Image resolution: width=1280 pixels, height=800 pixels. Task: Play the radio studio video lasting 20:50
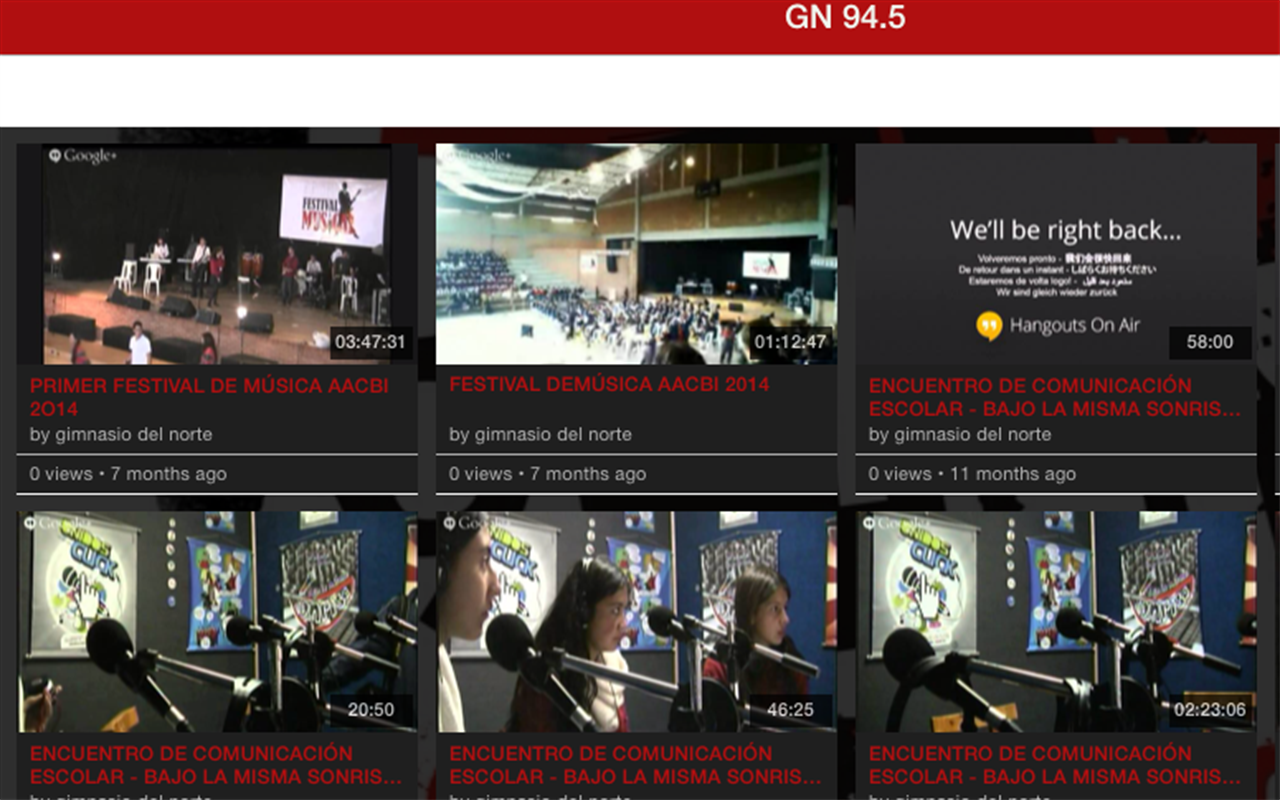(217, 622)
